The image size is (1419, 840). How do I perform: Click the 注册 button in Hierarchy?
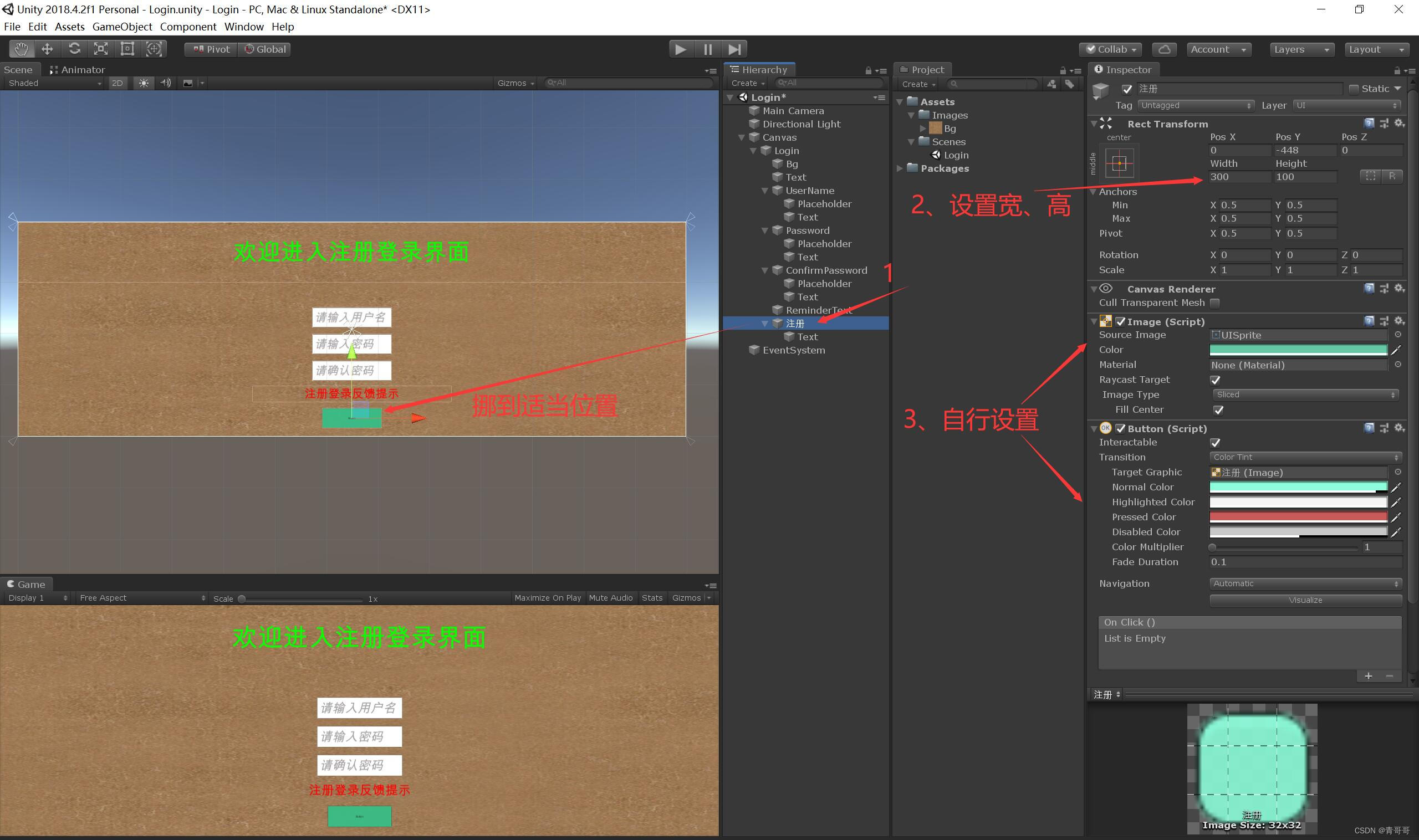(x=795, y=323)
